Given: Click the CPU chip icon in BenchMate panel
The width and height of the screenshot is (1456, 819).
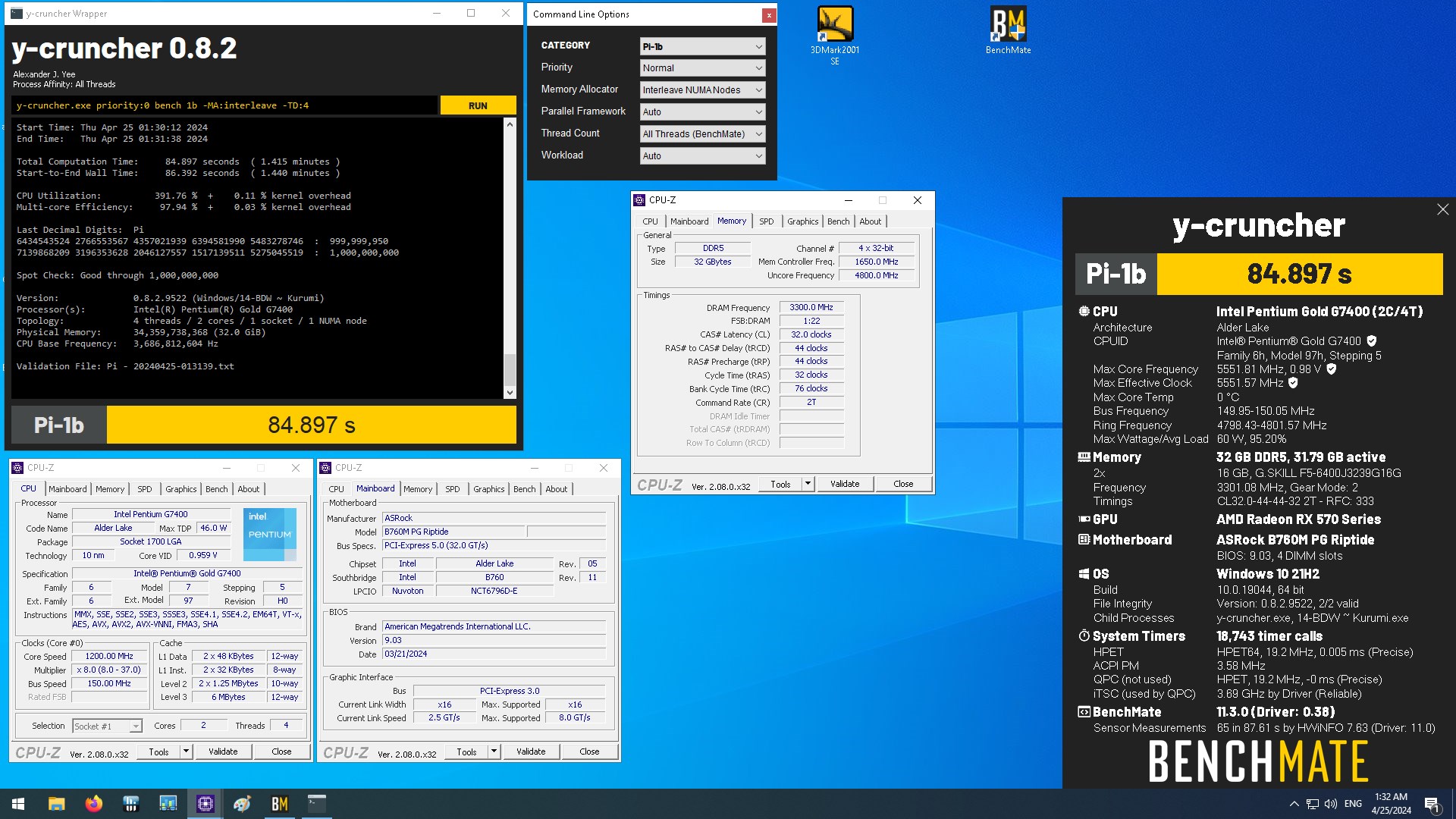Looking at the screenshot, I should (1084, 311).
